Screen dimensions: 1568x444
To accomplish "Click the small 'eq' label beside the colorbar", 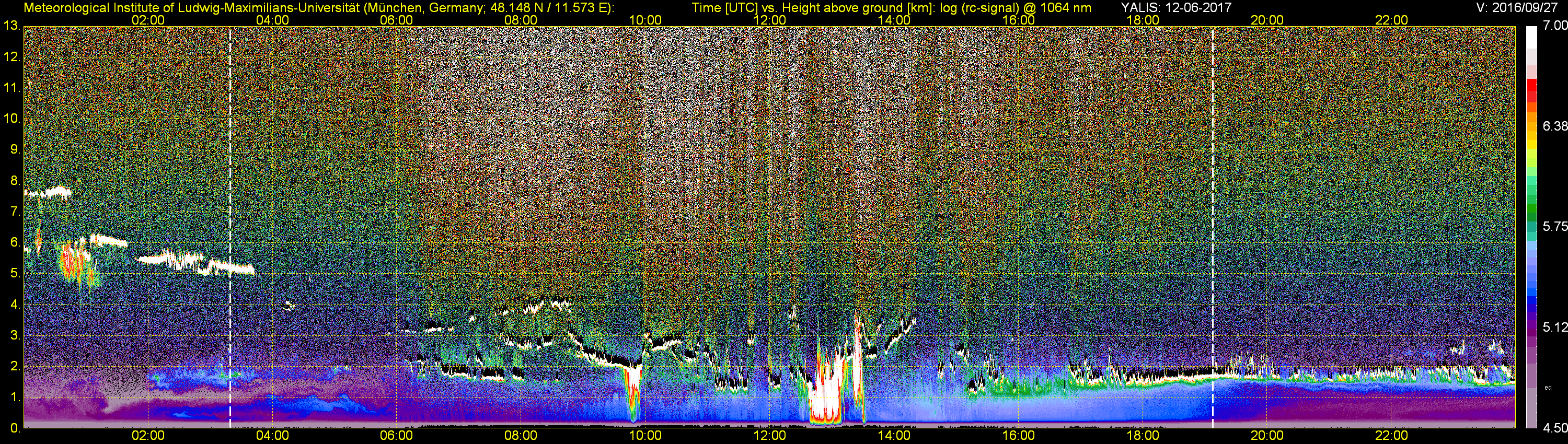I will [x=1549, y=388].
